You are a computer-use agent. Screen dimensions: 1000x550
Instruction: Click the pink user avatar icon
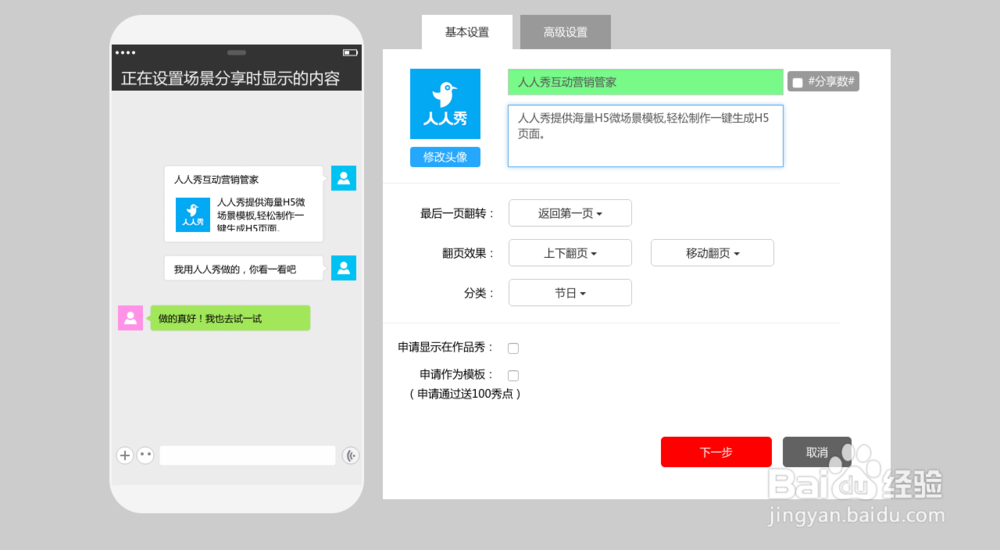click(130, 318)
